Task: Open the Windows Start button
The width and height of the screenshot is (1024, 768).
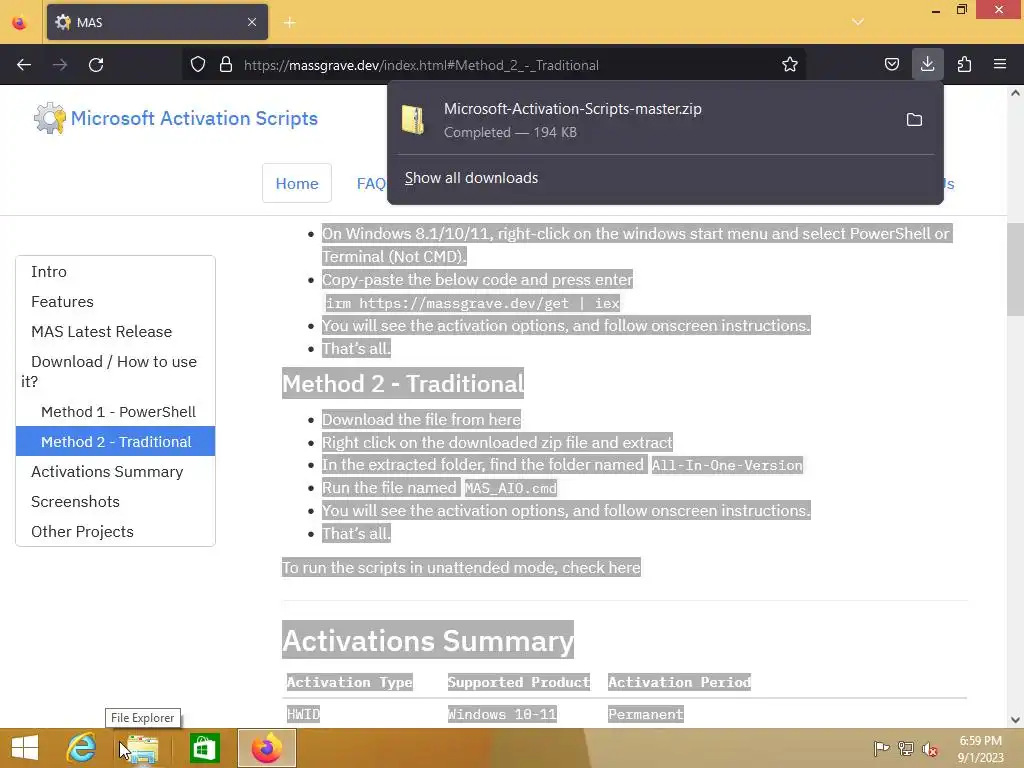Action: 25,748
